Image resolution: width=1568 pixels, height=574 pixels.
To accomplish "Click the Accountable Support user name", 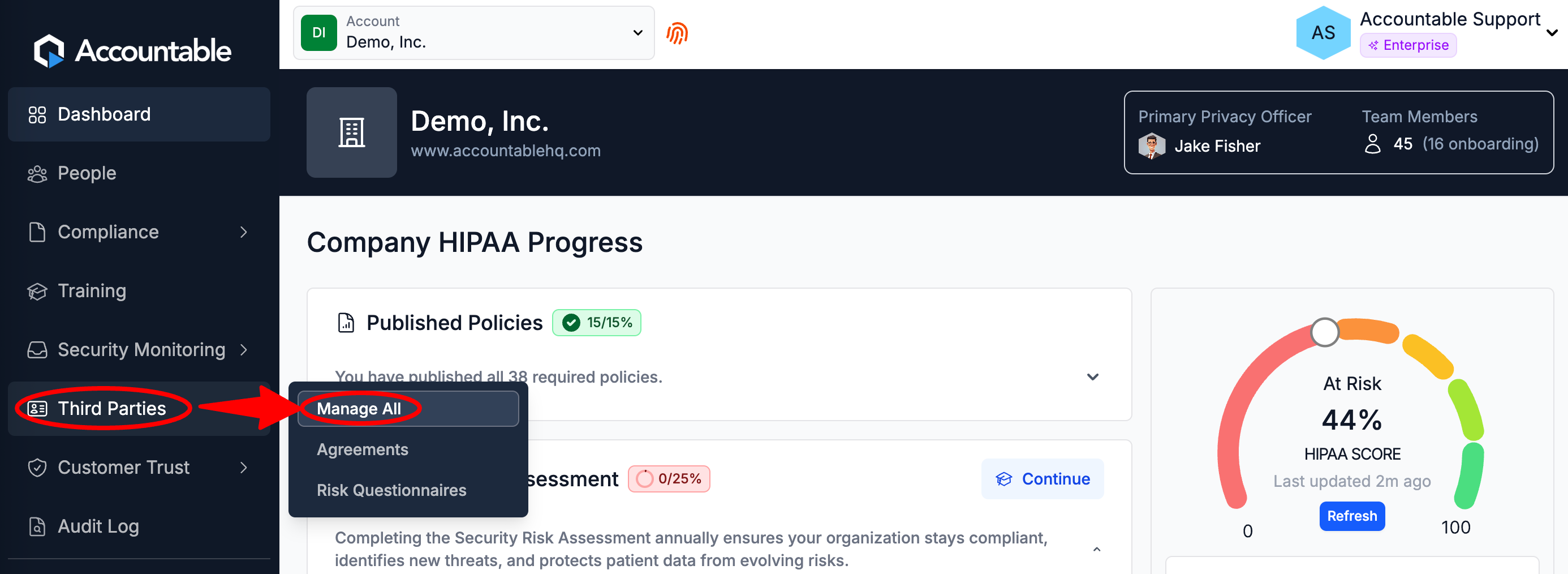I will [1450, 19].
